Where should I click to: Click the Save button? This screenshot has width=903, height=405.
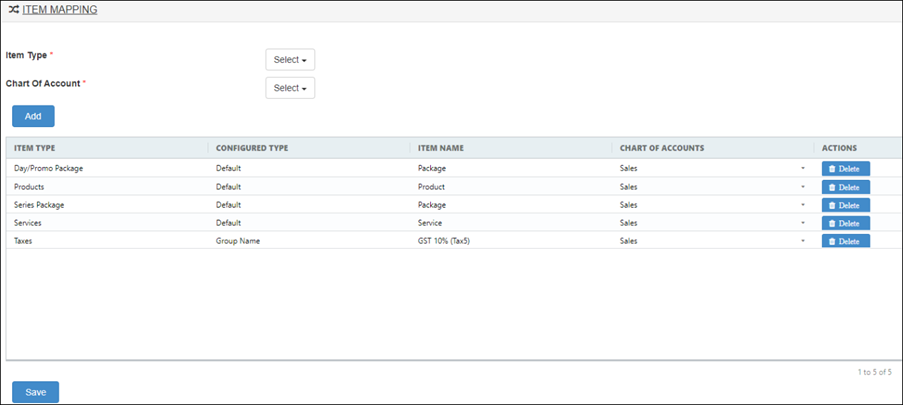coord(36,392)
